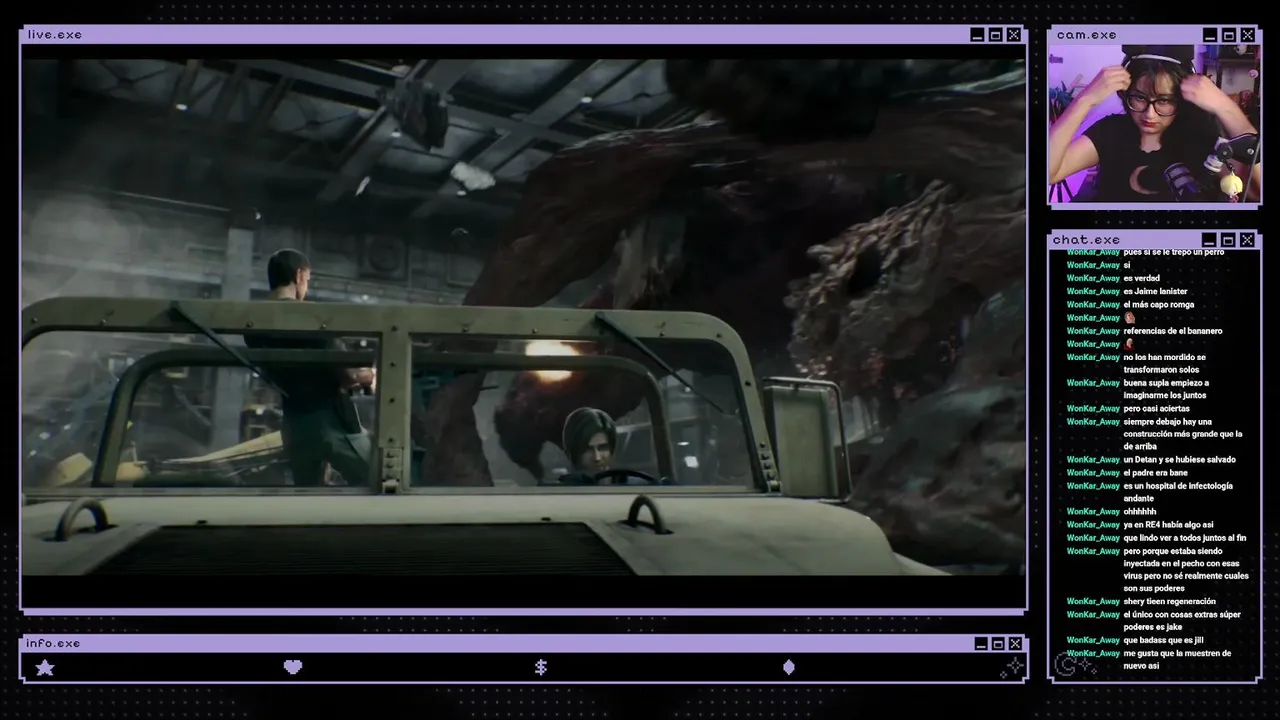Screen dimensions: 1280x720
Task: Click WonKar_Away username beside 'shery tieen regeneración'
Action: point(1093,602)
